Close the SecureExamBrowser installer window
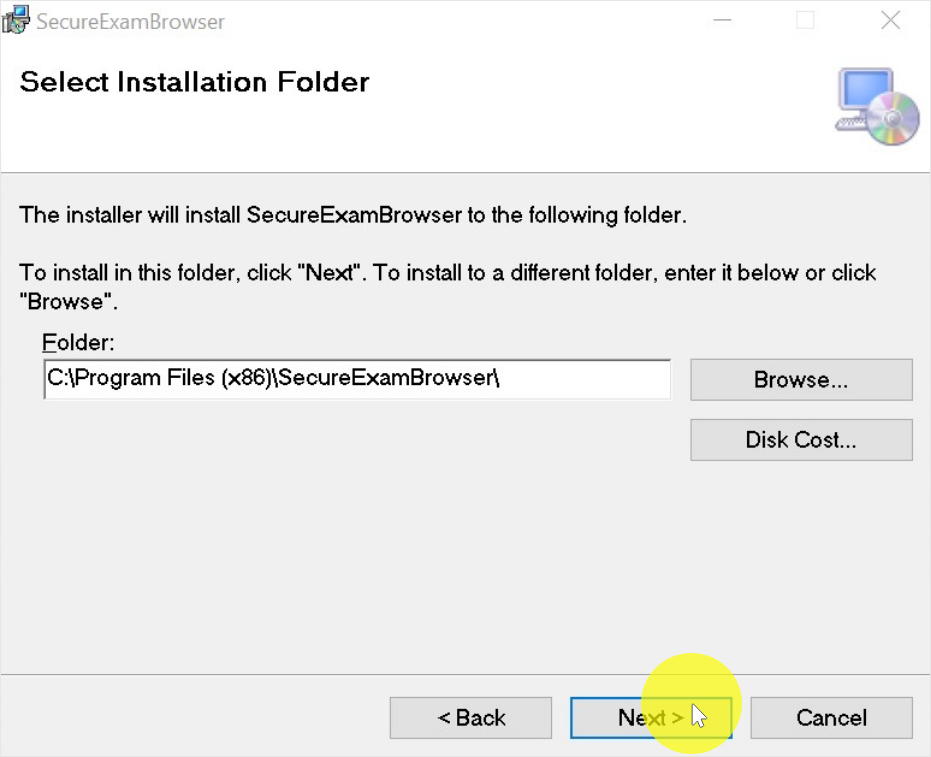The height and width of the screenshot is (757, 931). point(890,20)
